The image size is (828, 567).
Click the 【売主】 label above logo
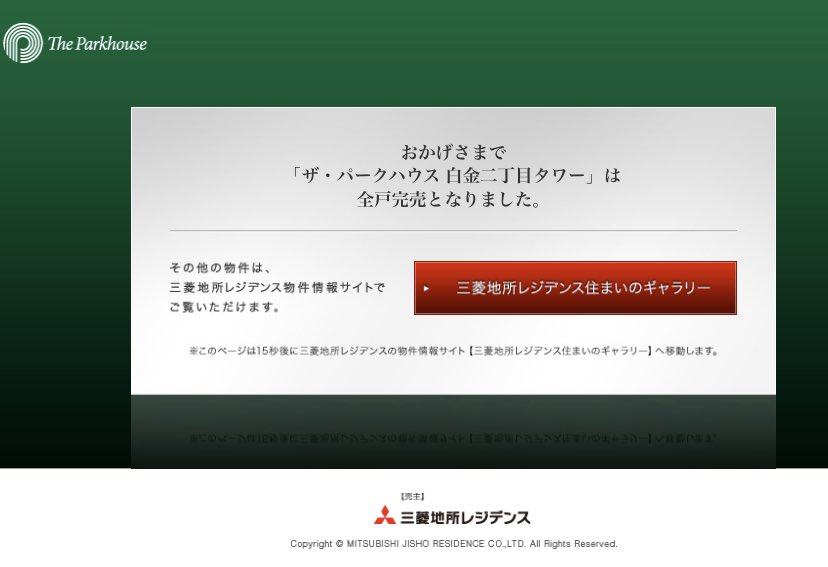click(412, 496)
